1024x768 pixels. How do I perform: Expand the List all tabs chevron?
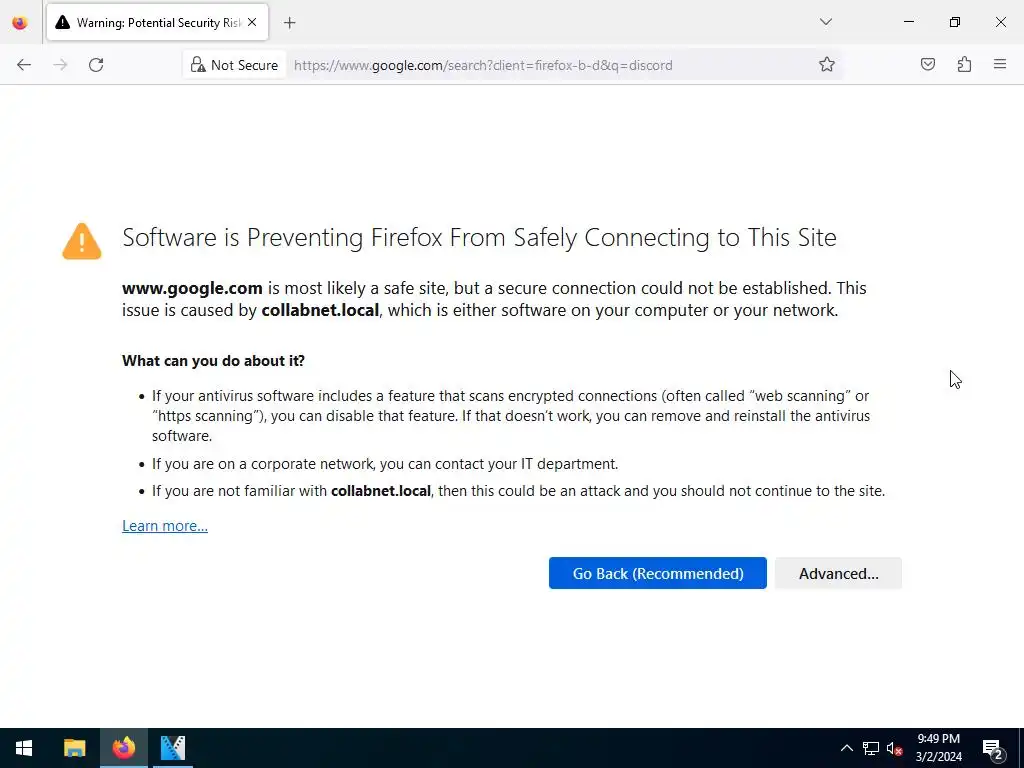826,22
